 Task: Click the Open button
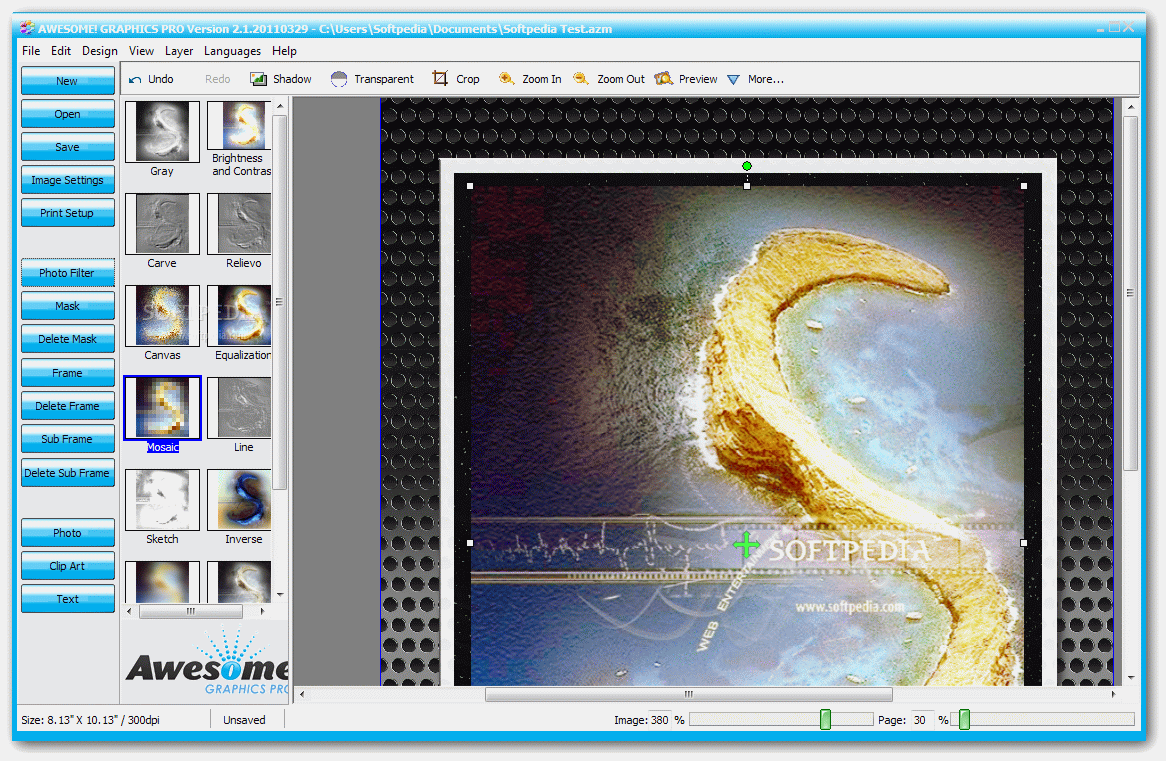pyautogui.click(x=68, y=114)
